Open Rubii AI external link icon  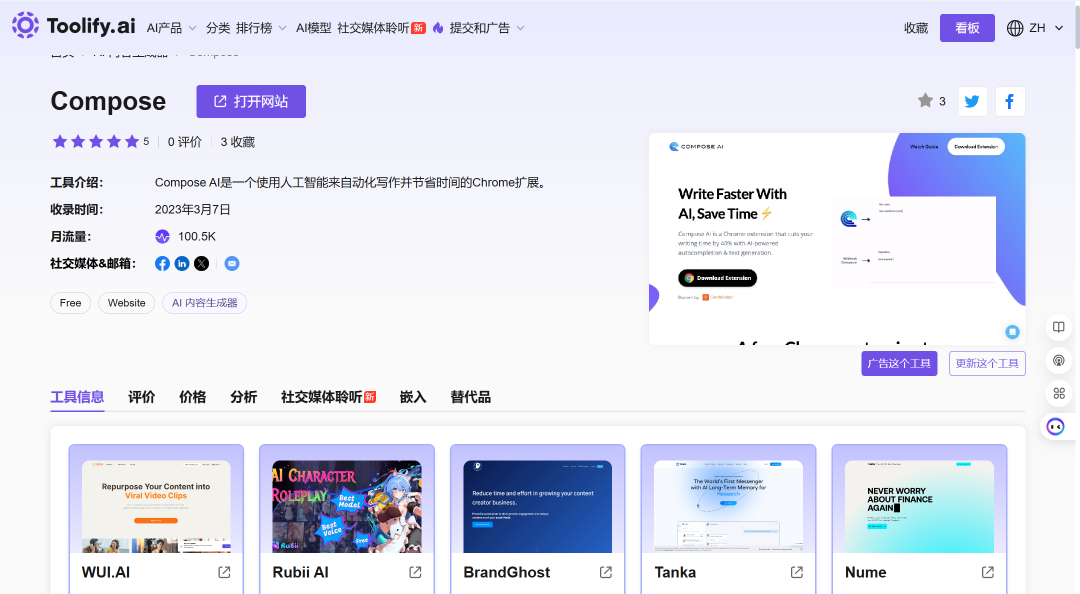(415, 572)
